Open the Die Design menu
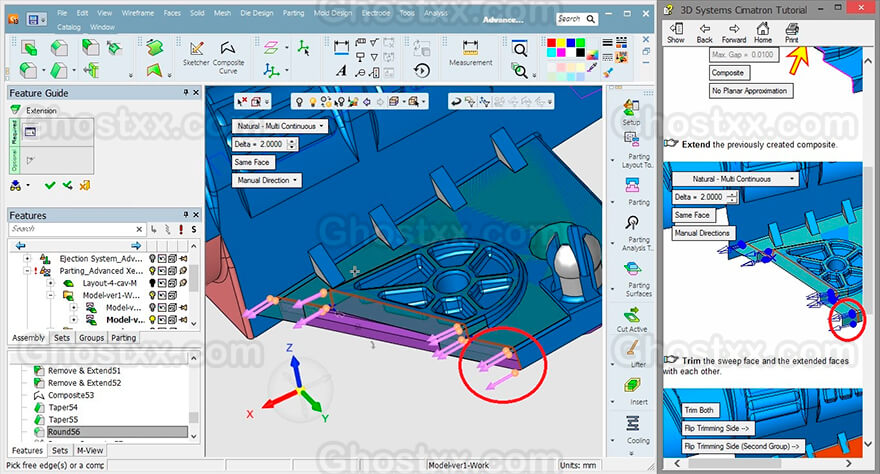The image size is (880, 474). [x=256, y=13]
